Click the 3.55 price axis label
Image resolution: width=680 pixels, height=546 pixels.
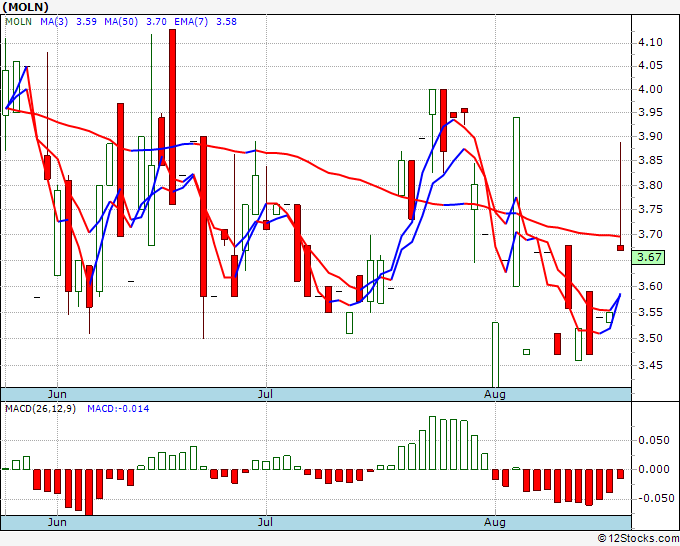pos(650,312)
